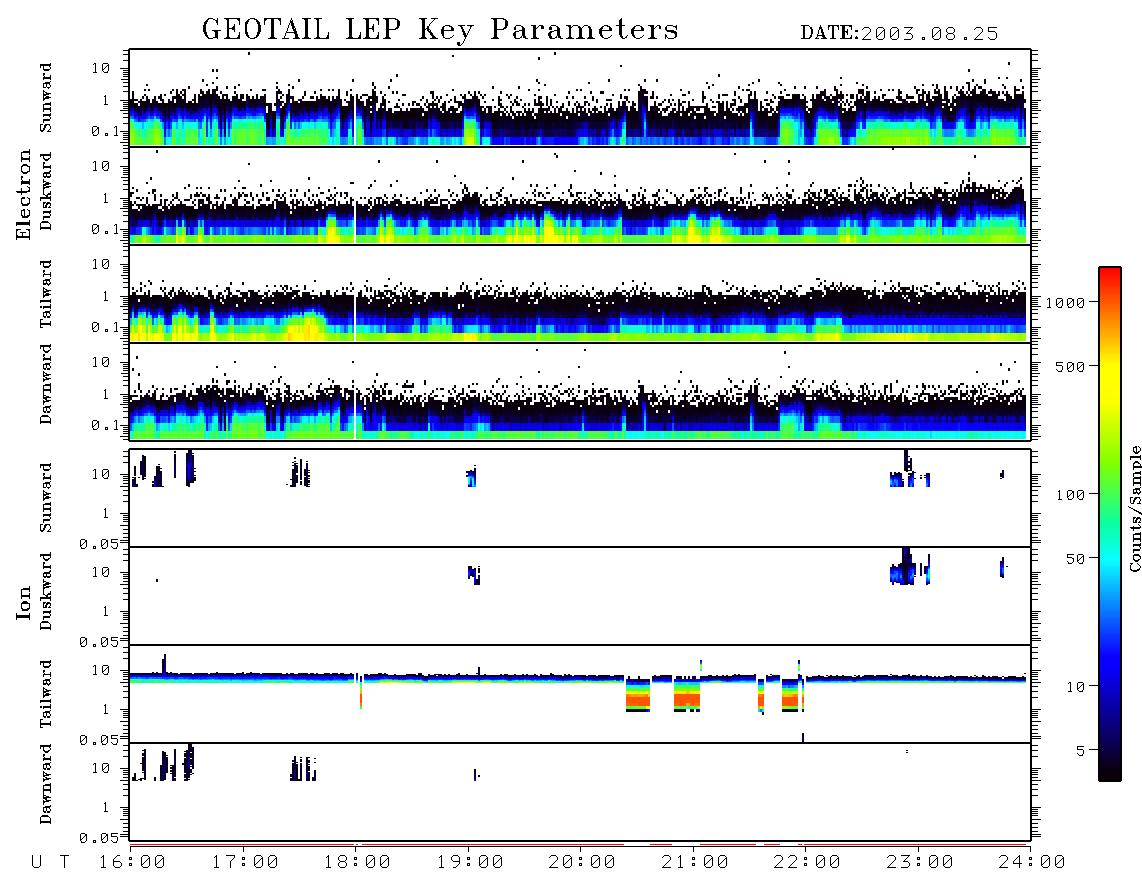
Task: Click the vertical "Electron" group label
Action: coord(24,194)
